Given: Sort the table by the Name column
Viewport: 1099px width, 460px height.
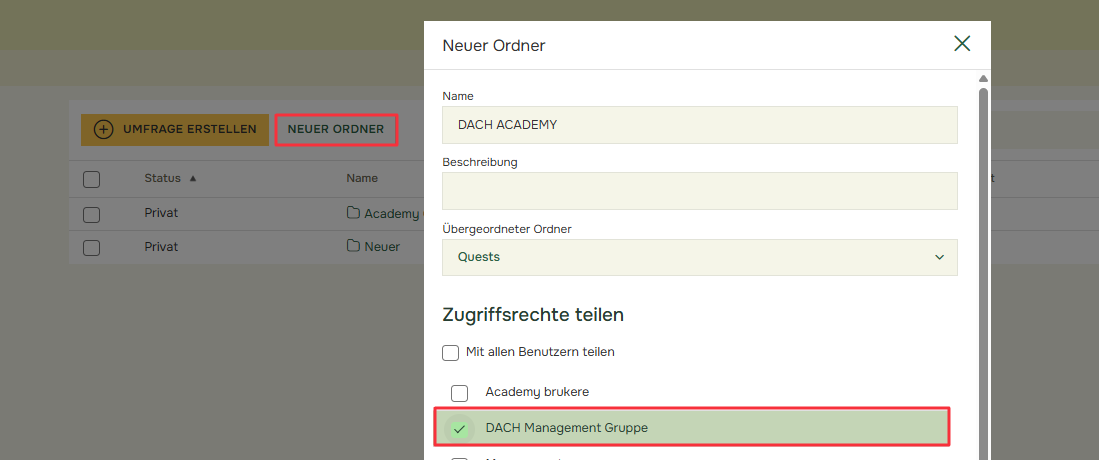Looking at the screenshot, I should (362, 178).
